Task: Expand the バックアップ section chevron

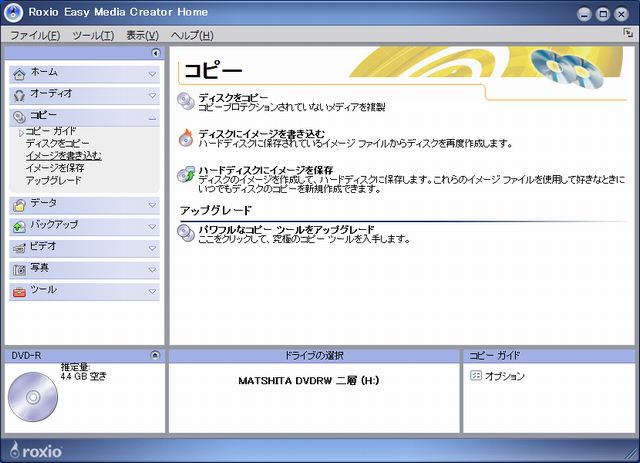Action: (152, 227)
